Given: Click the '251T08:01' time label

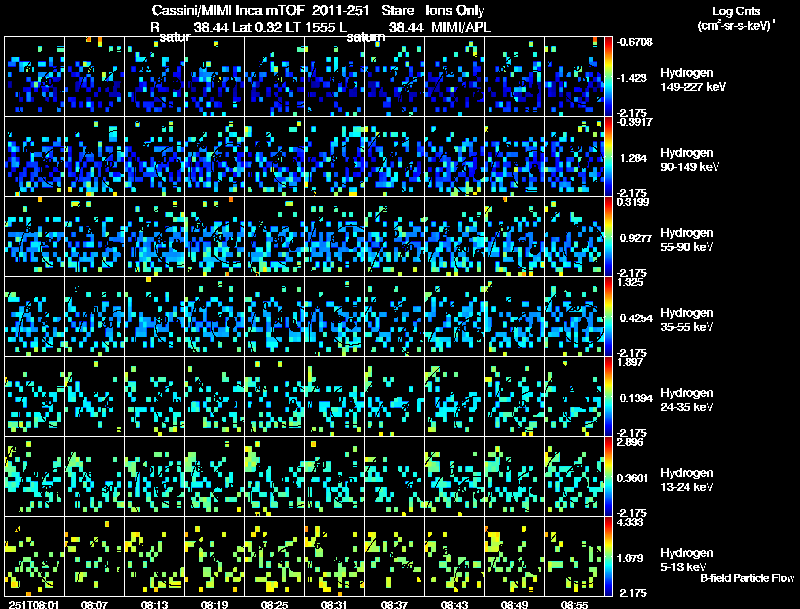Looking at the screenshot, I should click(34, 604).
